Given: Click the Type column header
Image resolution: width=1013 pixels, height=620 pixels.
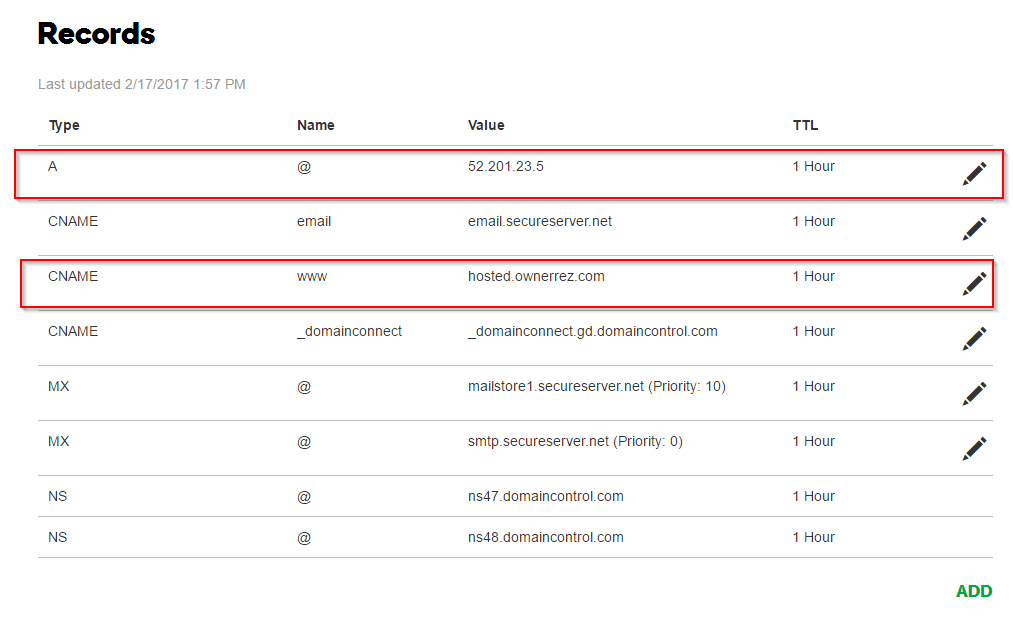Looking at the screenshot, I should pos(64,125).
